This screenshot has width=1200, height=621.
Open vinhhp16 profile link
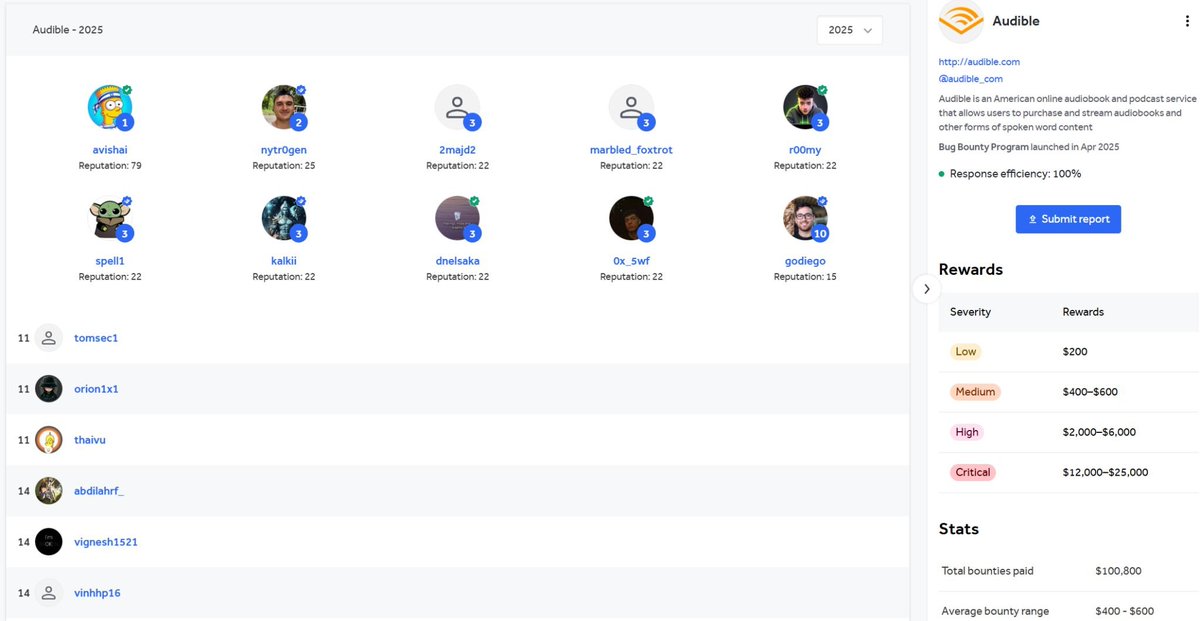pyautogui.click(x=97, y=593)
